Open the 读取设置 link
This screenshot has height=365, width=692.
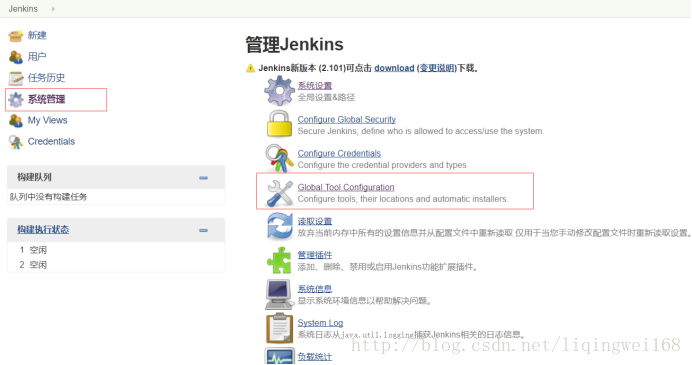[315, 221]
